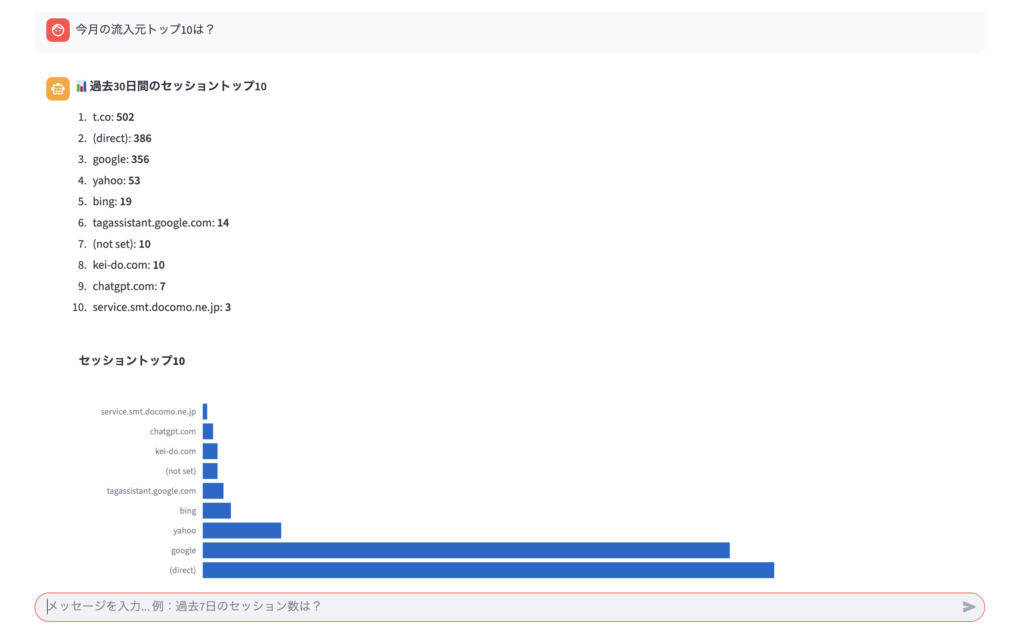Click the user message 今月の流入元トップ10は？
Image resolution: width=1024 pixels, height=630 pixels.
click(145, 29)
